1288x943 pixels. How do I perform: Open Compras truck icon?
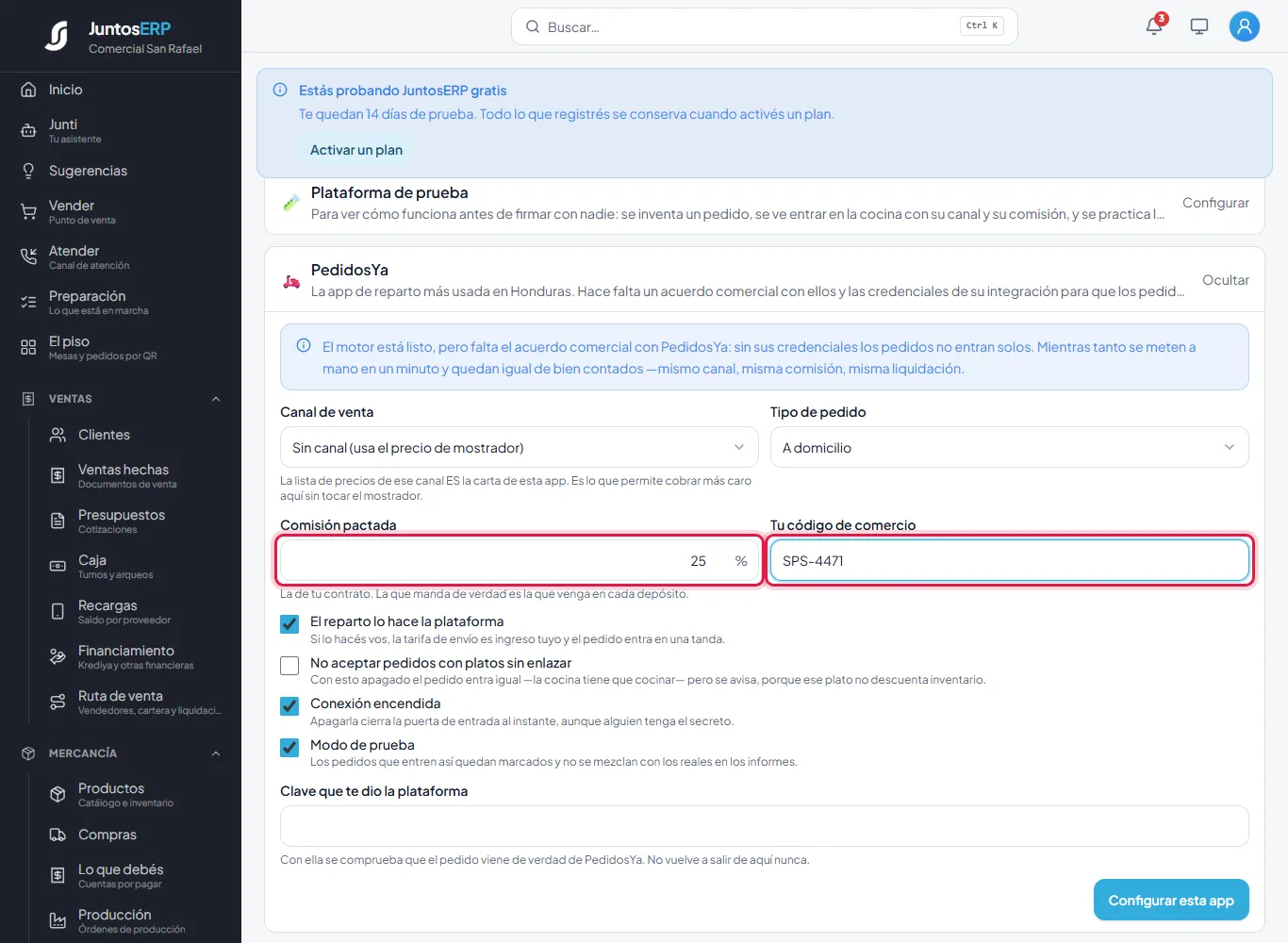(58, 835)
